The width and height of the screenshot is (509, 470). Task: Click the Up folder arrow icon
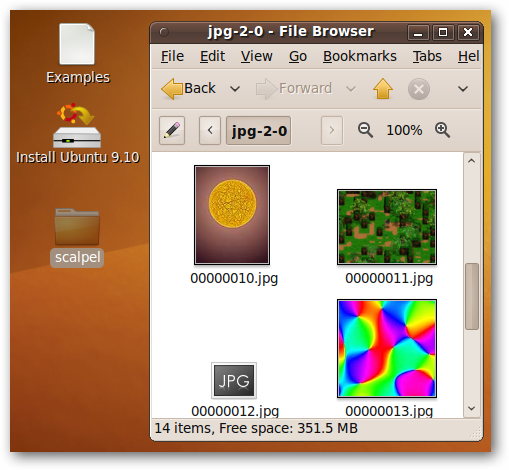pyautogui.click(x=383, y=89)
